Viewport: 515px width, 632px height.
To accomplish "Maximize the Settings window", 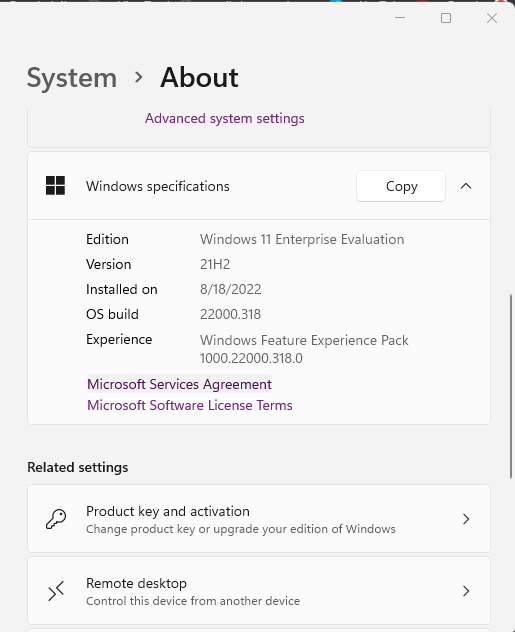I will (446, 18).
